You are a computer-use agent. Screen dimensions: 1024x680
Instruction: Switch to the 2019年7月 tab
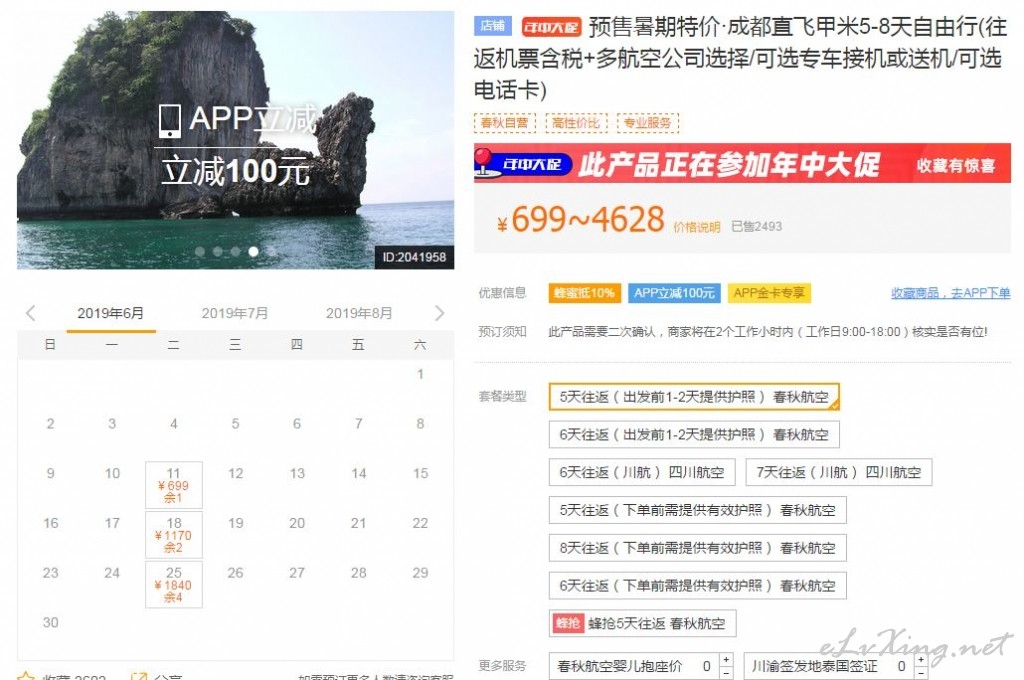(x=234, y=314)
